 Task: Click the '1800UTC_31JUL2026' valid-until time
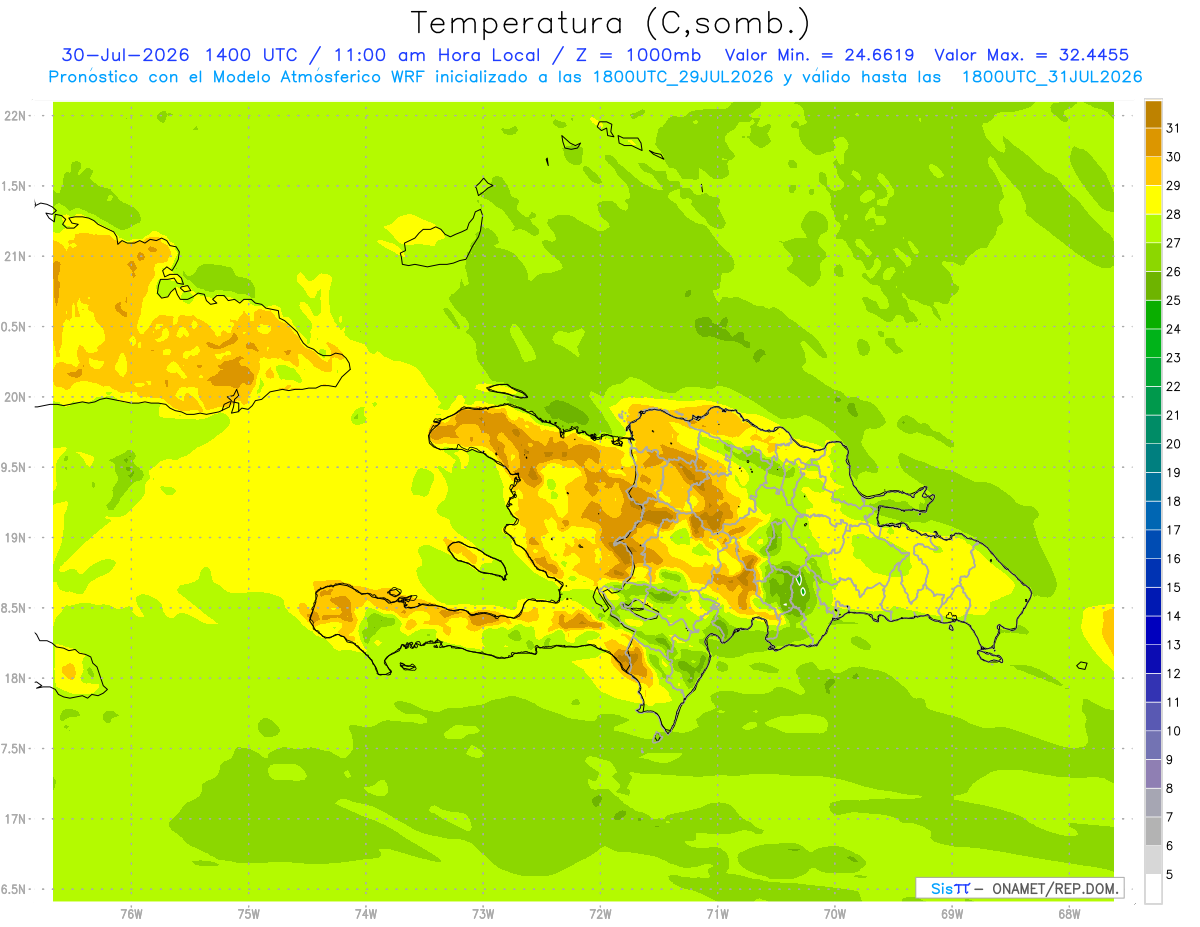coord(1053,77)
